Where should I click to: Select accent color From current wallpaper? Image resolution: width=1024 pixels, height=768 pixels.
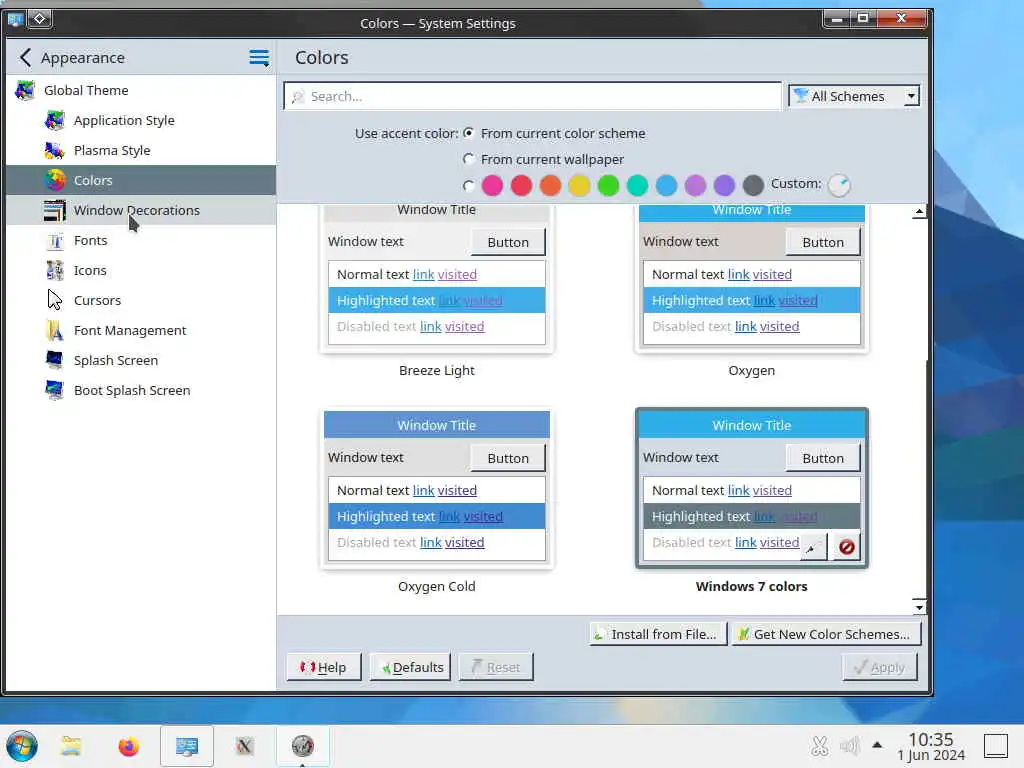(x=468, y=159)
